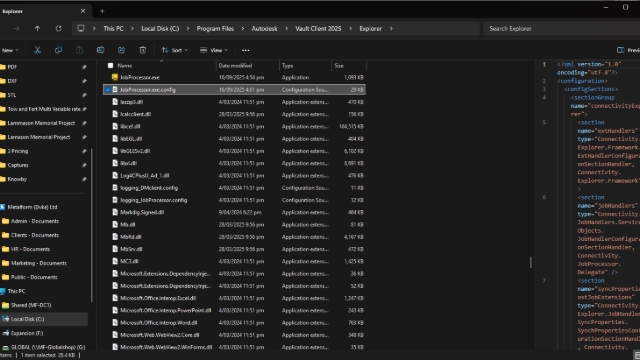Cut the selected file with scissors icon
This screenshot has width=640, height=360.
point(37,50)
